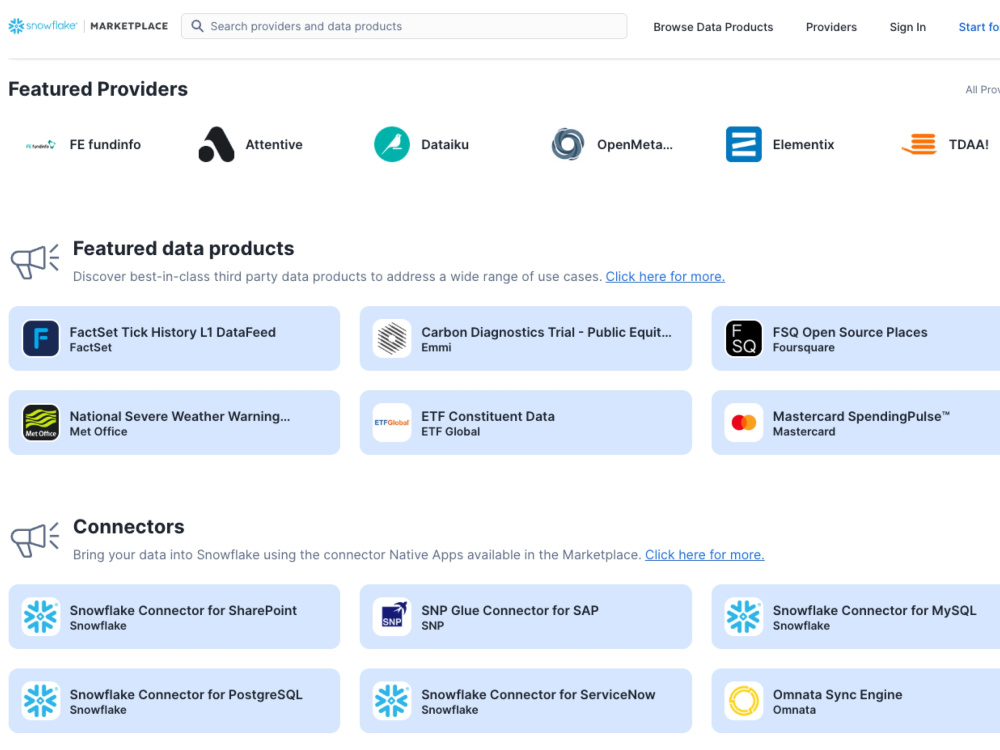This screenshot has width=1000, height=750.
Task: Click the Start for free link
Action: pyautogui.click(x=979, y=27)
